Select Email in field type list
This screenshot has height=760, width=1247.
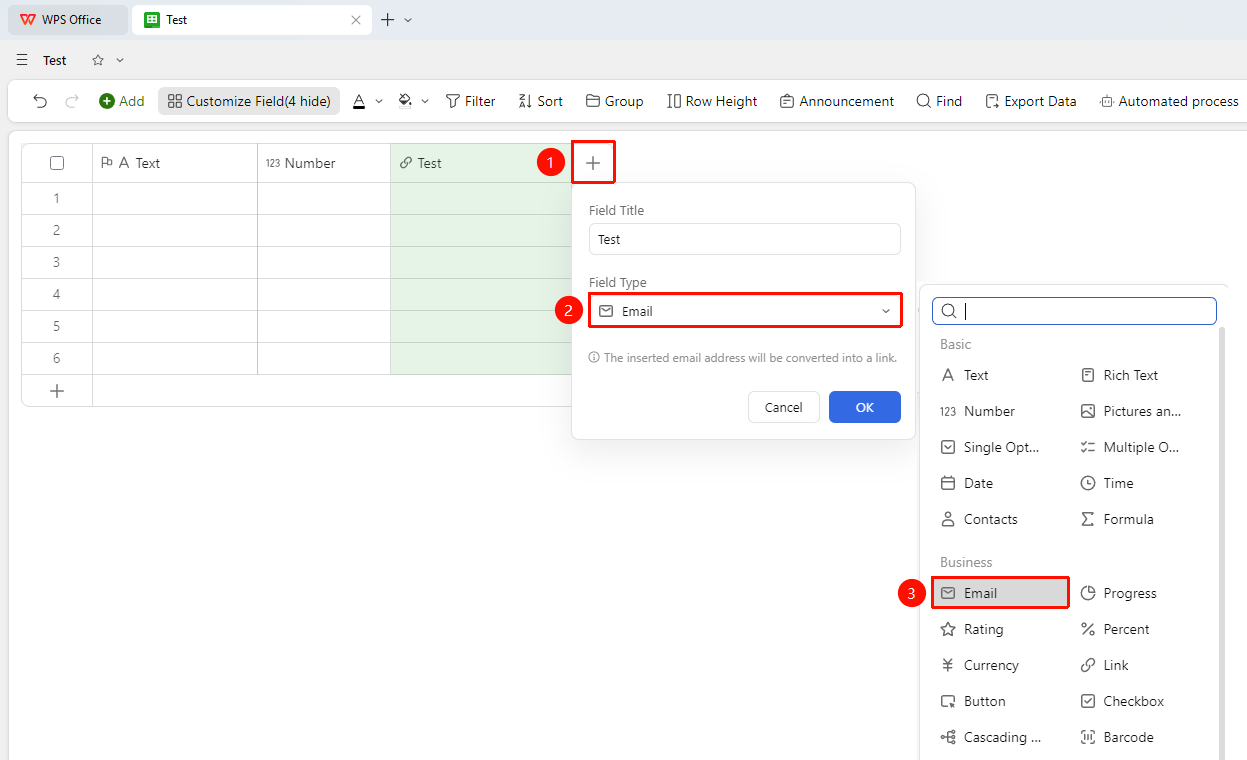1000,593
